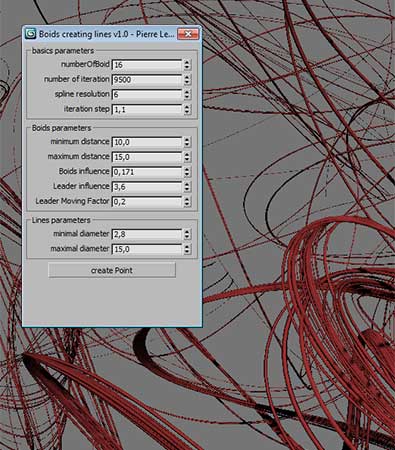Image resolution: width=395 pixels, height=450 pixels.
Task: Decrease iteration step with spinner down arrow
Action: [187, 112]
